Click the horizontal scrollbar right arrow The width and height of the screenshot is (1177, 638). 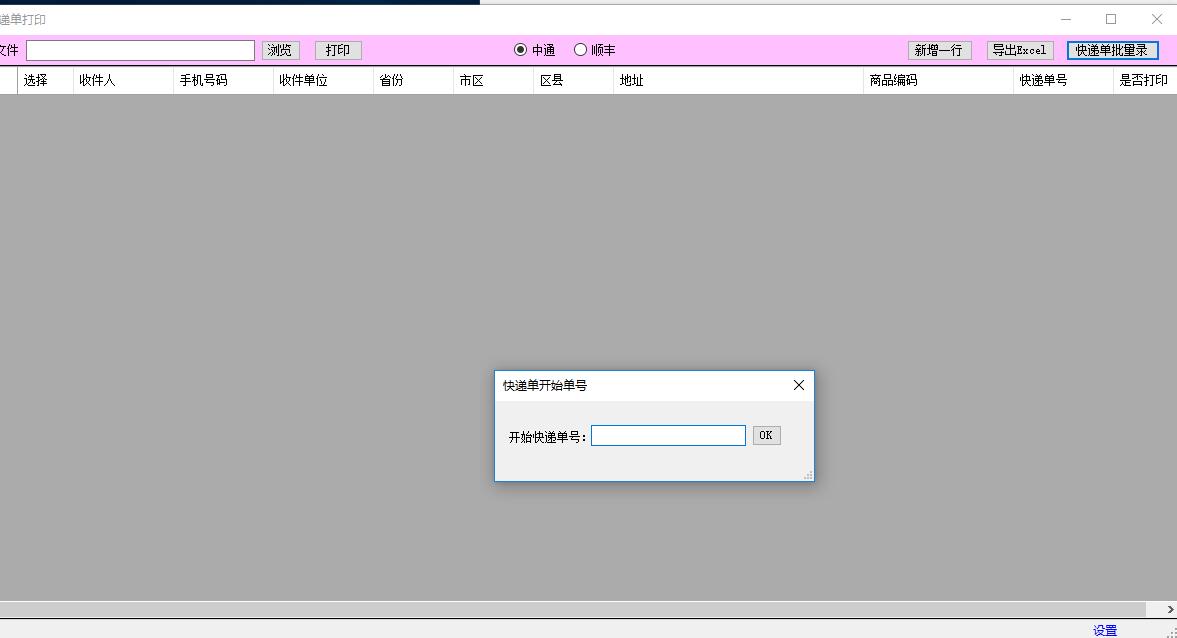click(1169, 609)
